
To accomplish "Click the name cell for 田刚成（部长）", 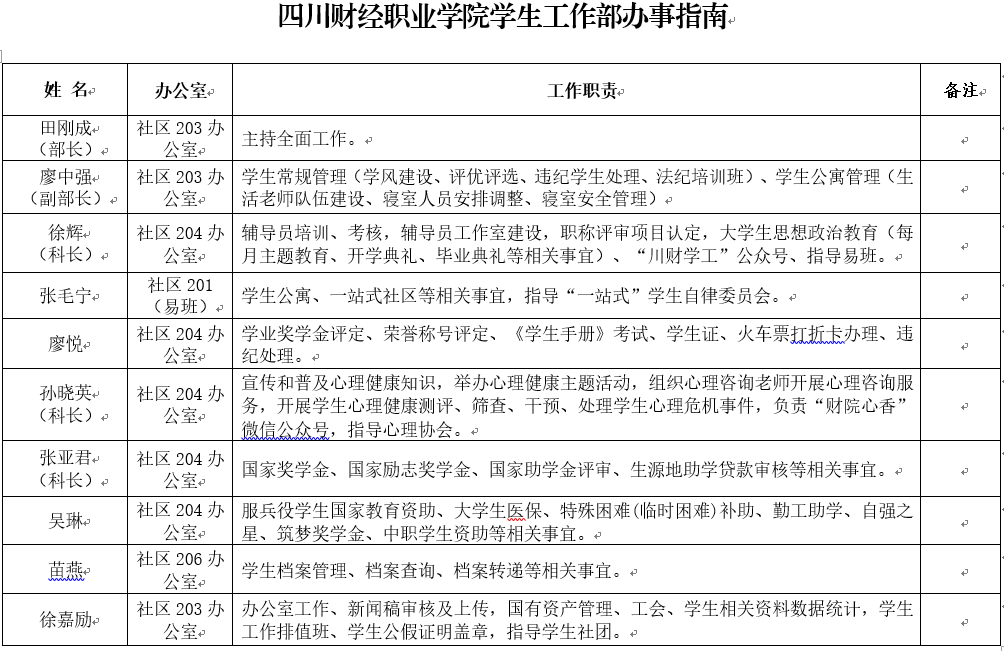I will point(66,139).
